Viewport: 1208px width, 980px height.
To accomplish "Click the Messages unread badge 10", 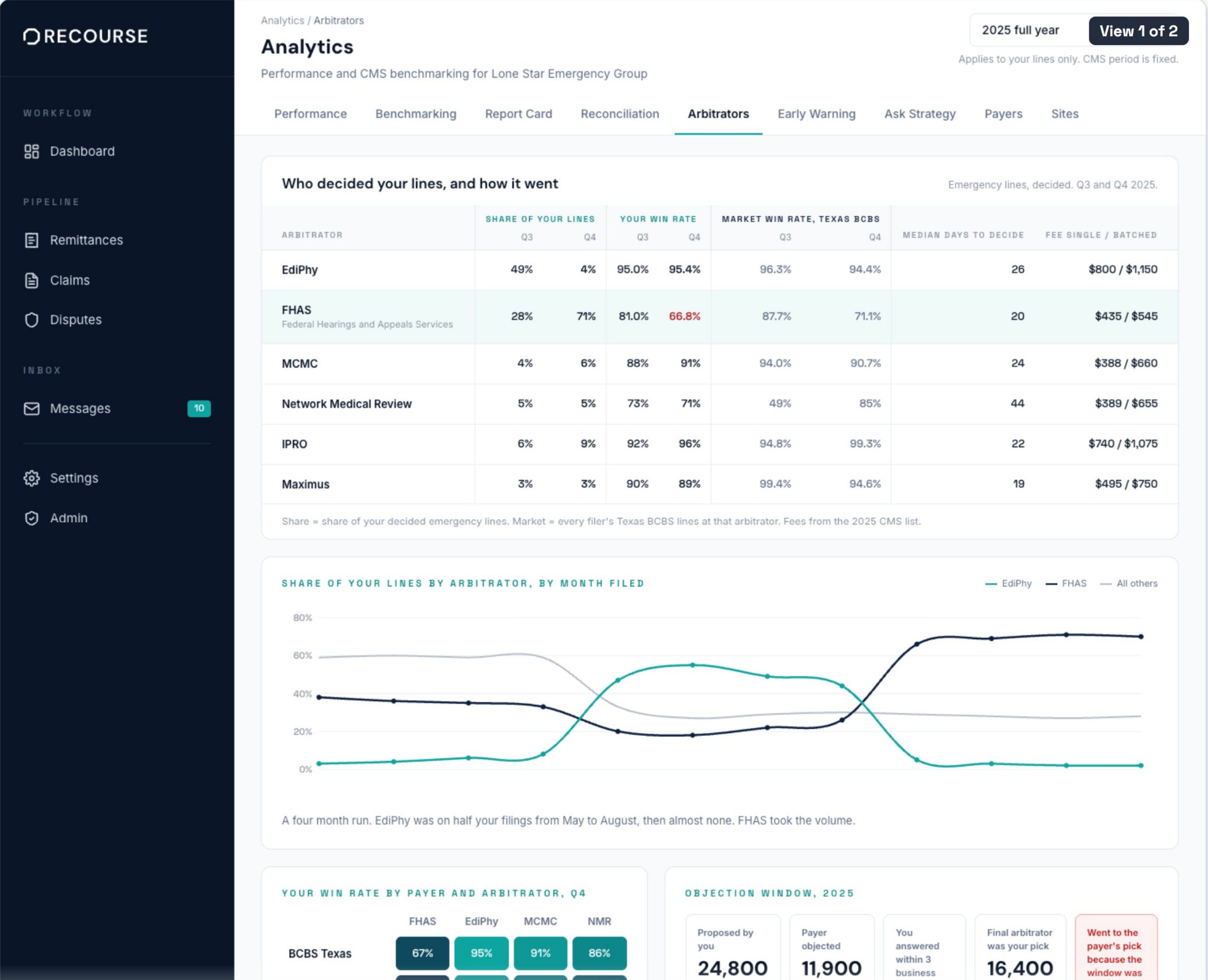I will pyautogui.click(x=199, y=408).
